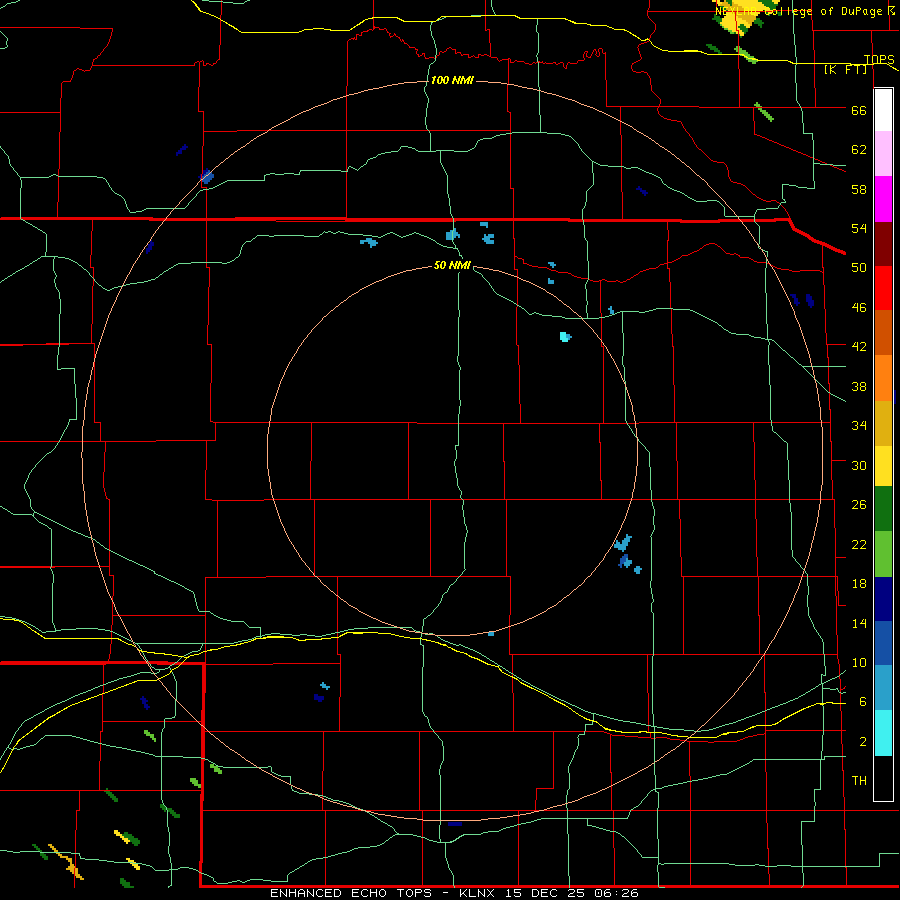The width and height of the screenshot is (900, 900).
Task: Click the light pink legend swatch
Action: pyautogui.click(x=883, y=154)
